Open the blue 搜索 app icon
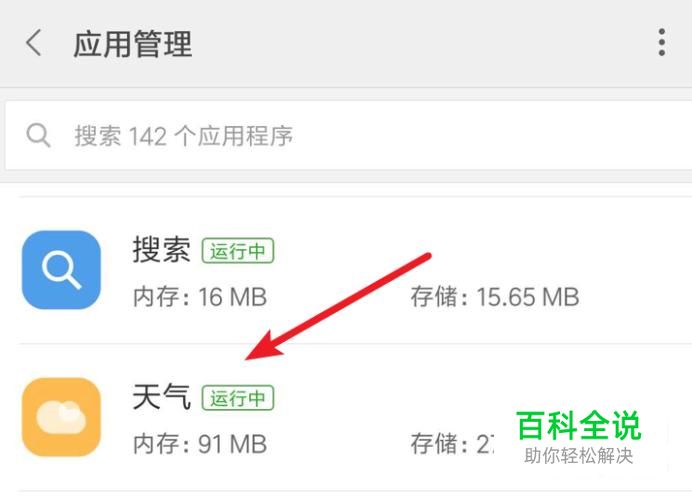Viewport: 692px width, 500px height. [x=61, y=270]
